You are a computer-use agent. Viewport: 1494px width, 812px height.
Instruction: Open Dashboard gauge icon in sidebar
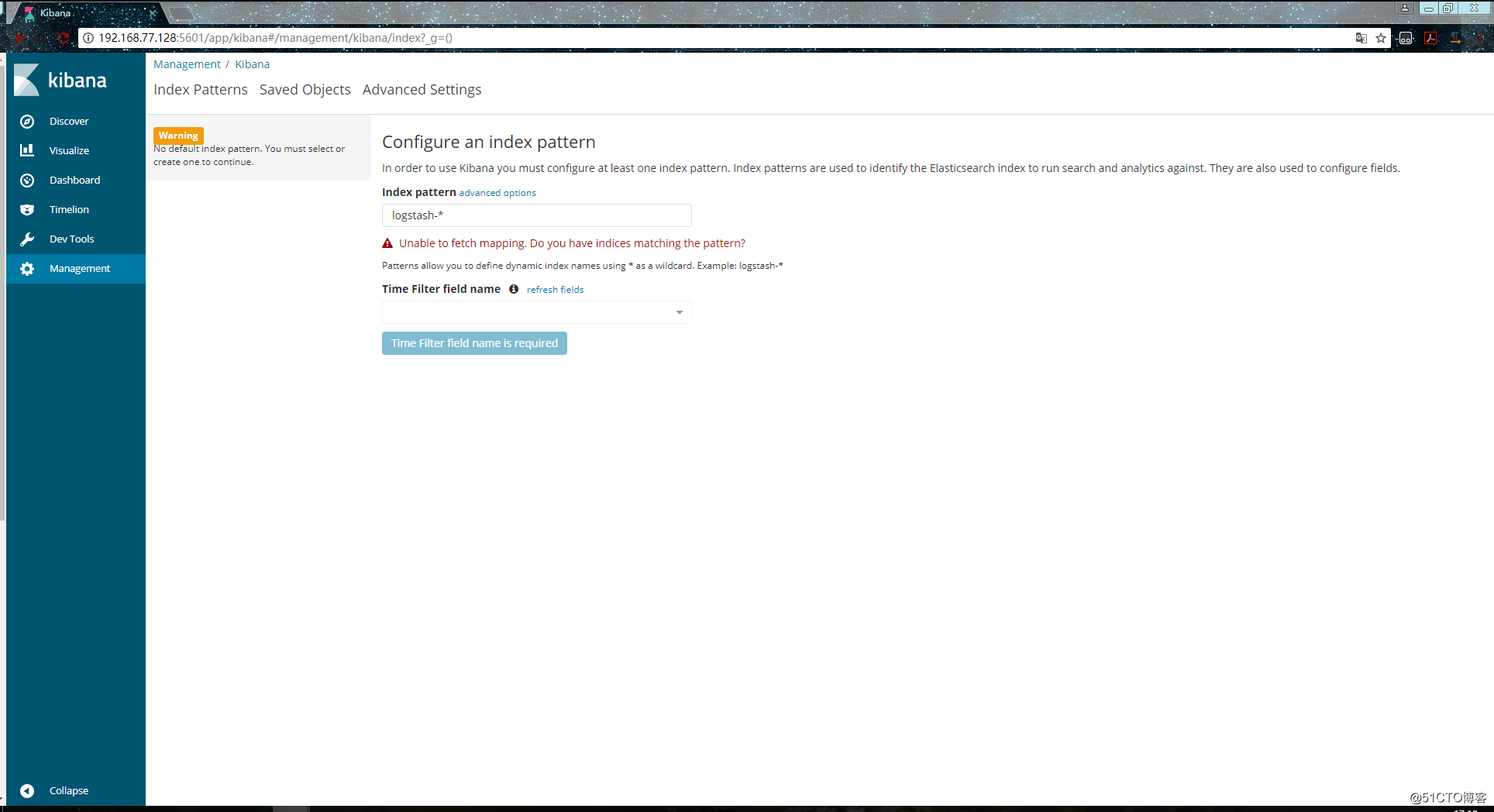[x=27, y=181]
